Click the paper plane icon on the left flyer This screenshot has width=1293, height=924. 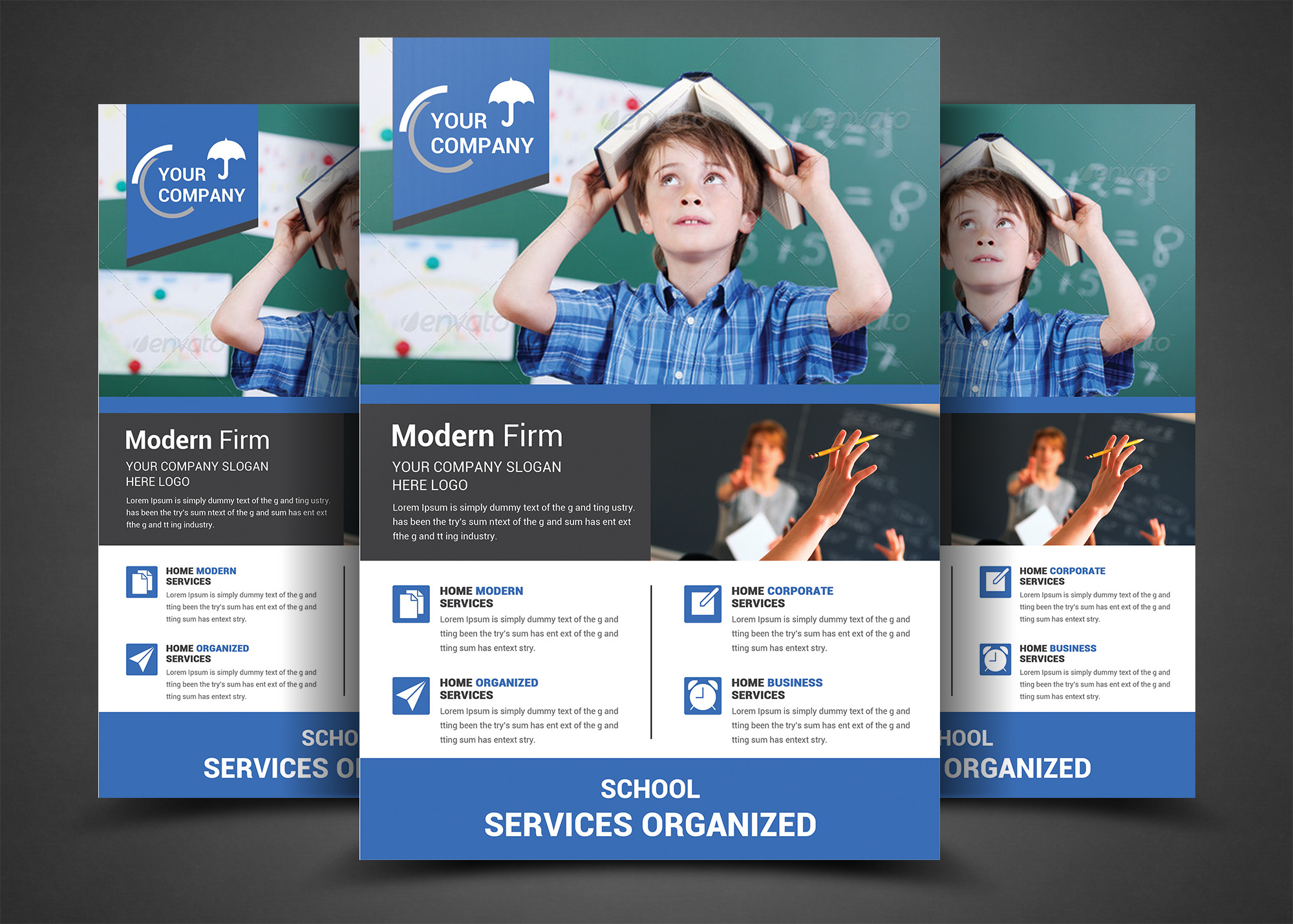pos(142,660)
